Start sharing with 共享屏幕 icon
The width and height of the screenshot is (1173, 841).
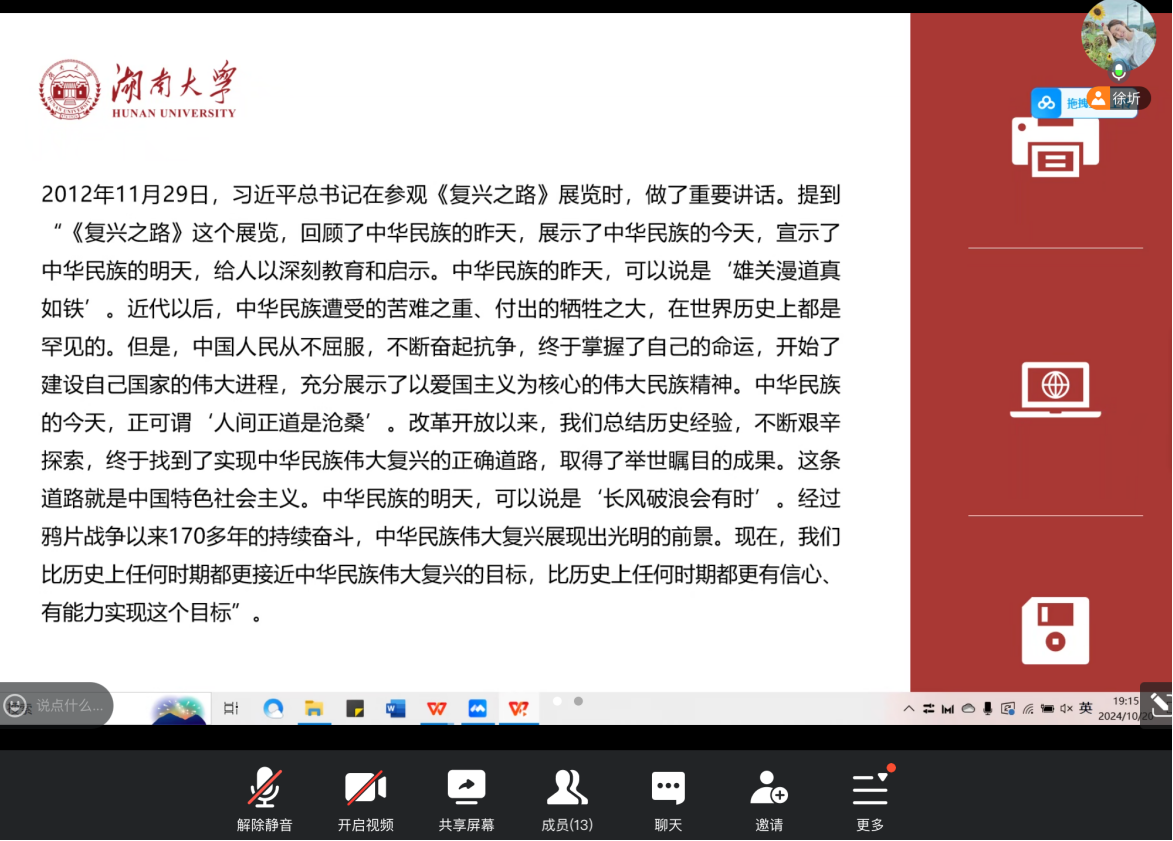point(466,798)
